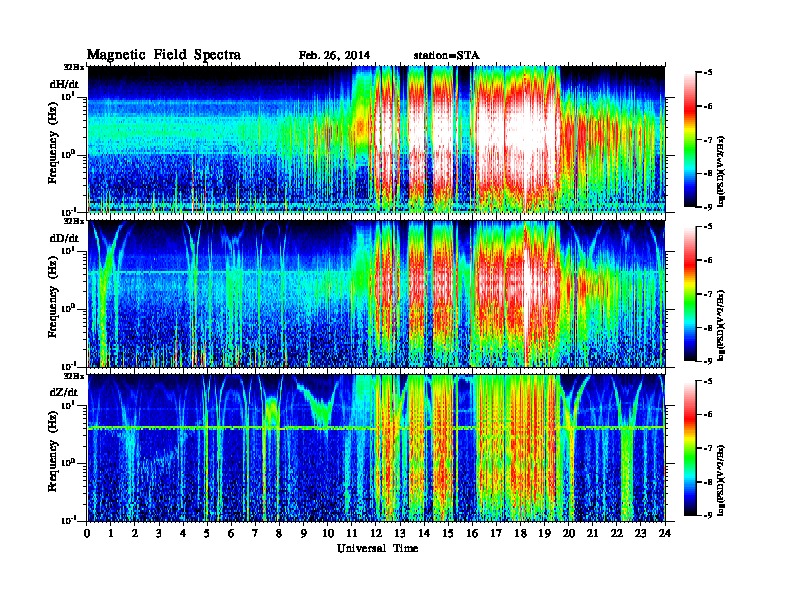Click the time axis tick label "7"
The height and width of the screenshot is (612, 792).
(x=255, y=533)
